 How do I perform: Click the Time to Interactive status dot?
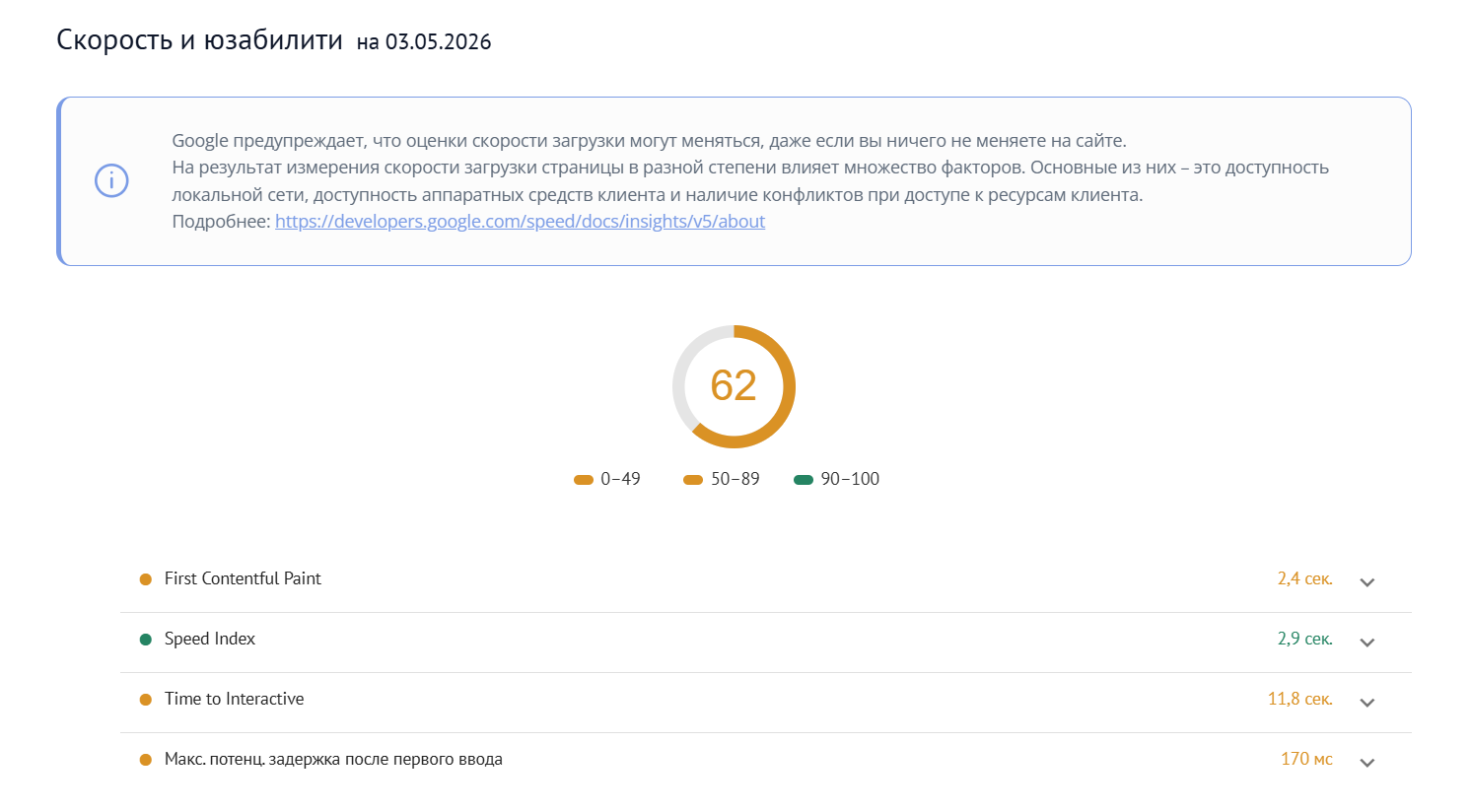[x=146, y=700]
